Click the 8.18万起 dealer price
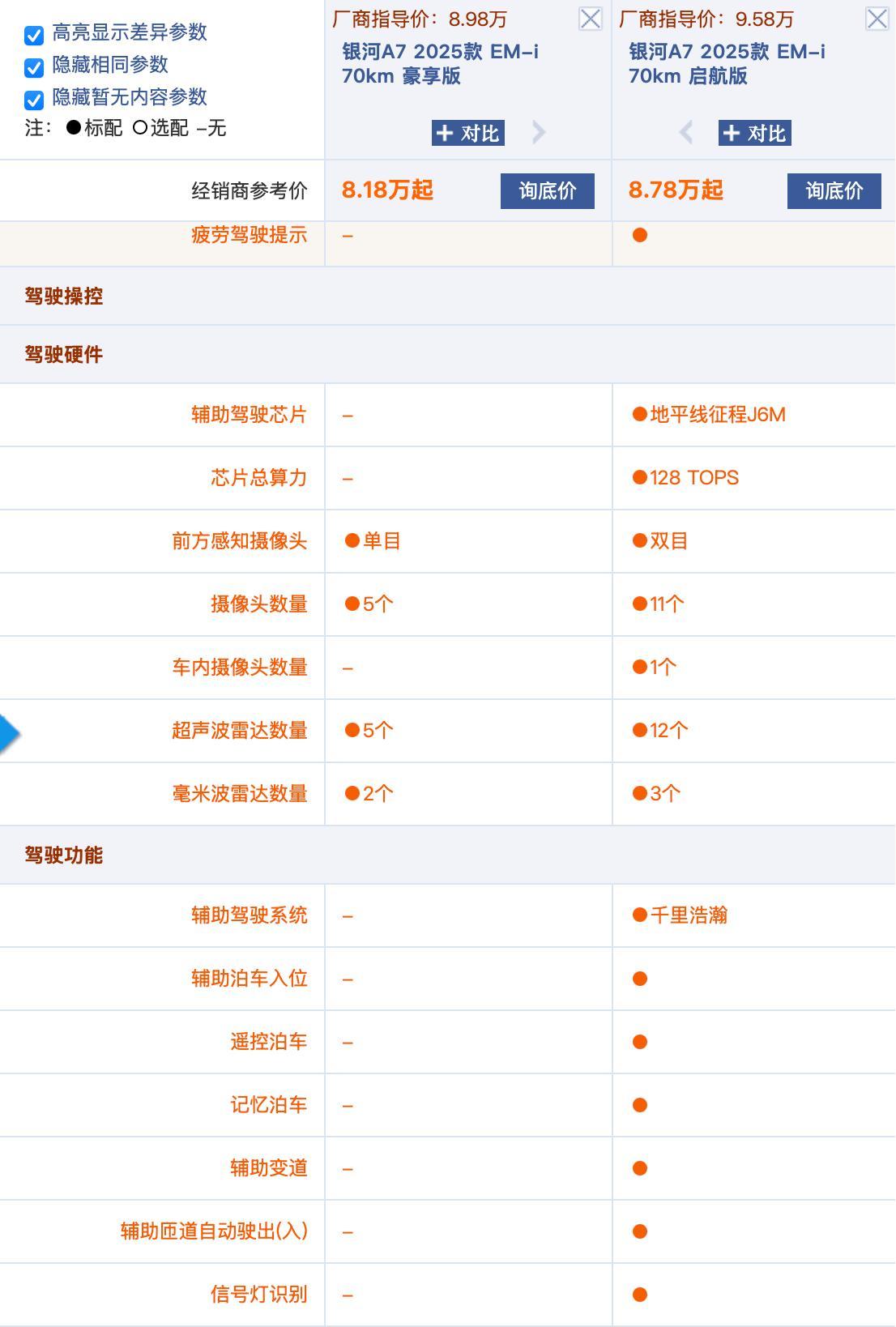 (x=387, y=190)
